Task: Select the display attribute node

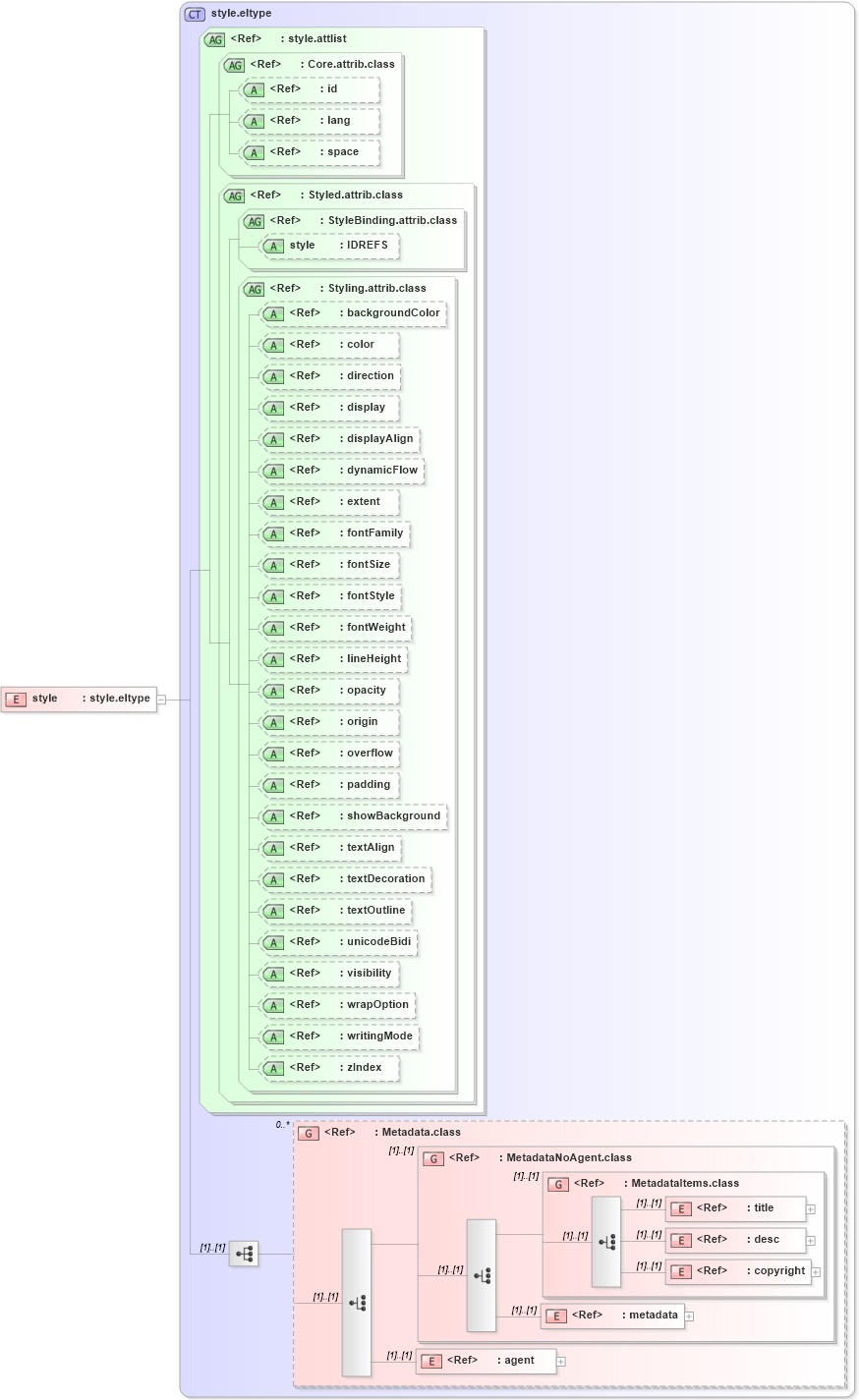Action: [329, 408]
